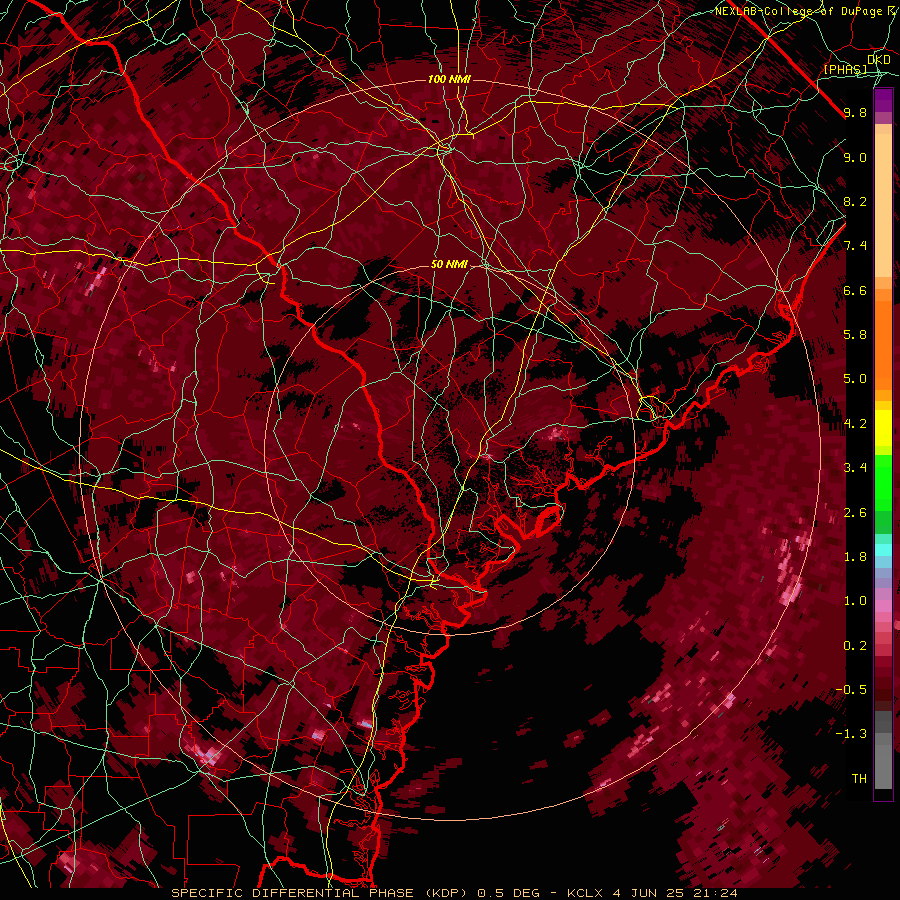Viewport: 900px width, 900px height.
Task: Click the 6.6 legend value
Action: click(x=855, y=290)
